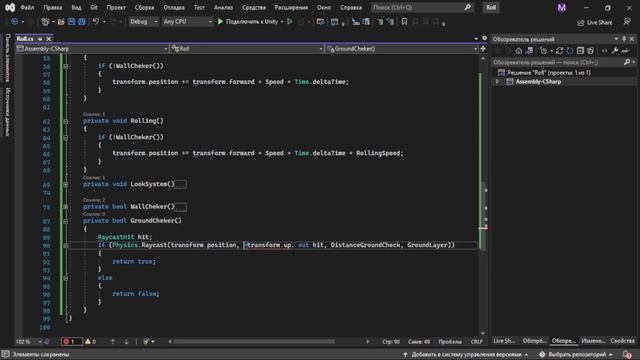Switch to the Live Sh... panel tab
The height and width of the screenshot is (360, 640).
point(504,341)
